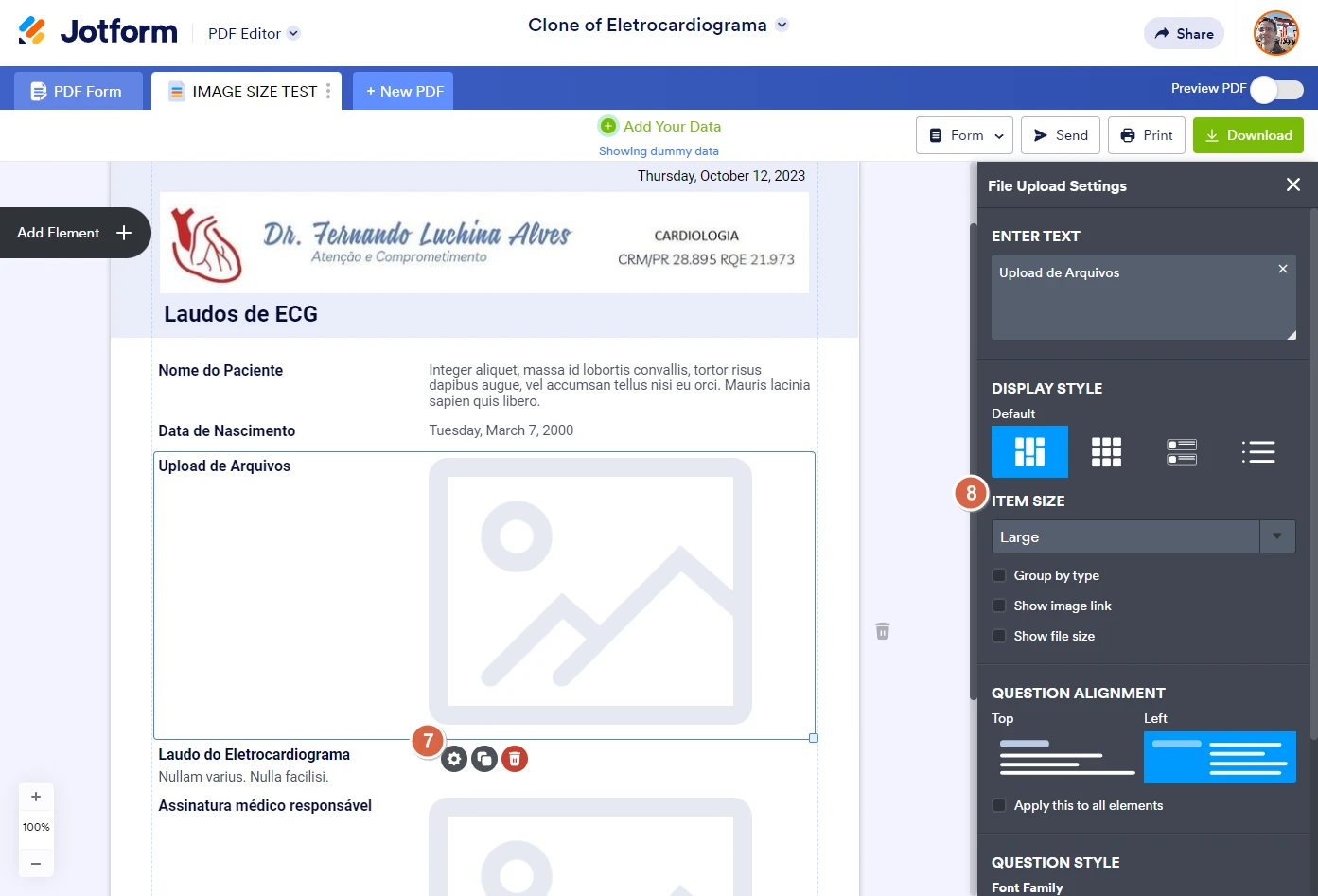Turn on the Preview PDF switch
Viewport: 1318px width, 896px height.
coord(1275,88)
